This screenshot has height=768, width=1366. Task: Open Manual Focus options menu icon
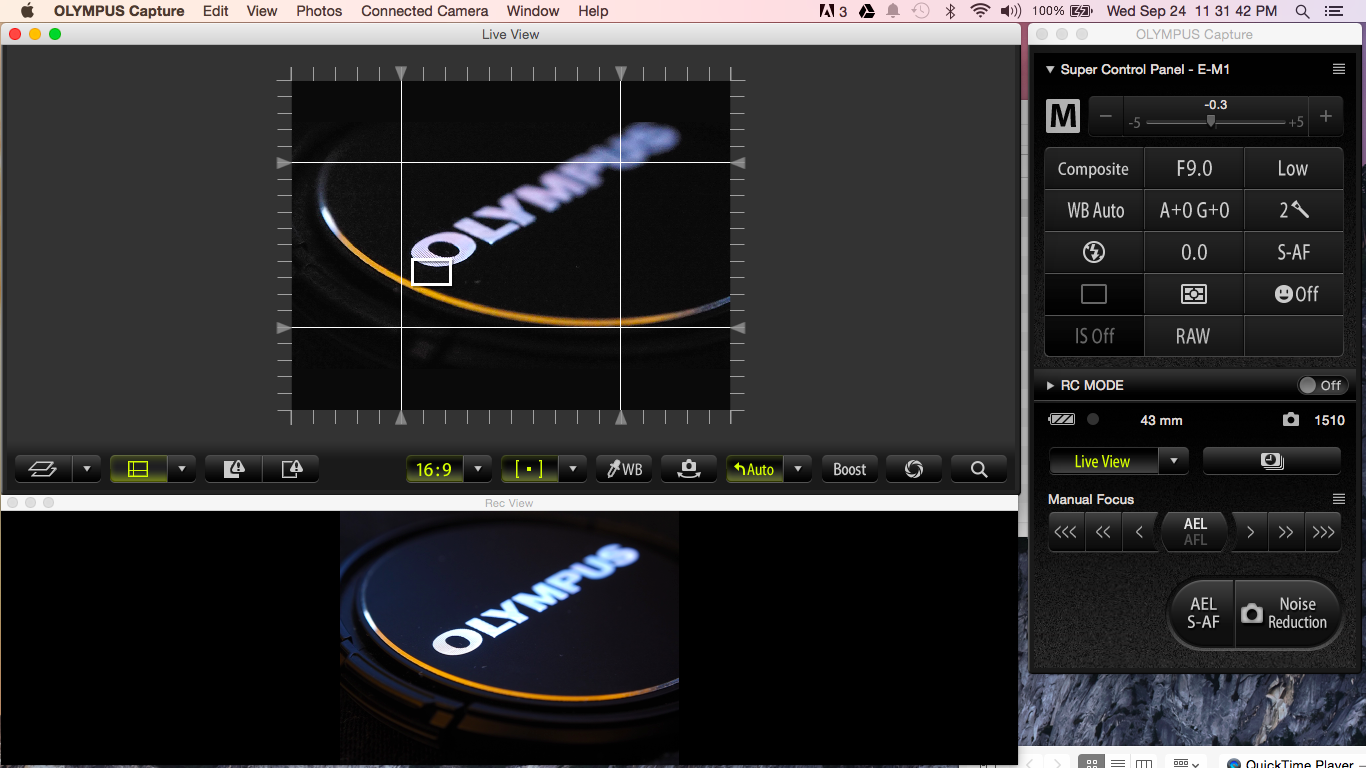tap(1339, 499)
